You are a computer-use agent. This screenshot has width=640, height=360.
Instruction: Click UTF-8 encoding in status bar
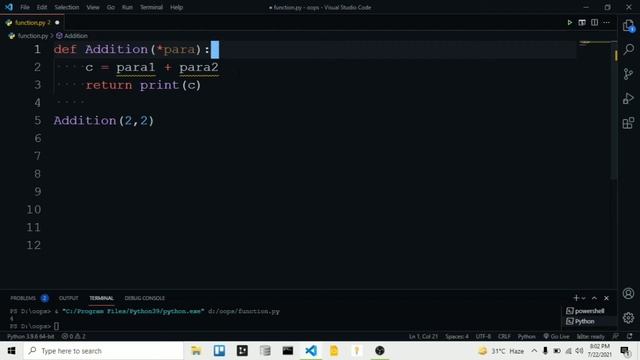[x=483, y=336]
